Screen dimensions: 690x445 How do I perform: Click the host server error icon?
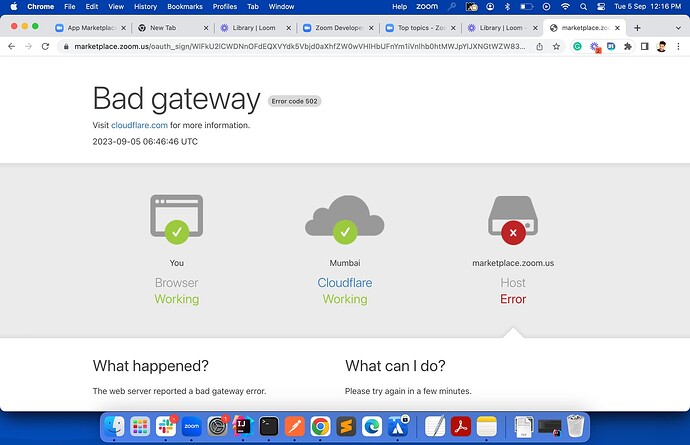513,220
